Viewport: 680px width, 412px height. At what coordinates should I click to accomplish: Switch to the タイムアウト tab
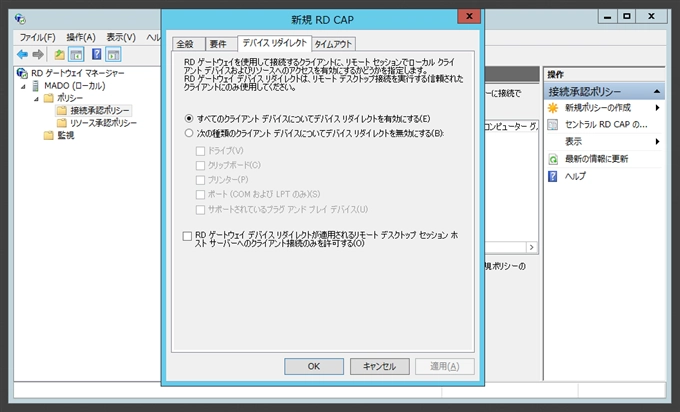click(333, 44)
